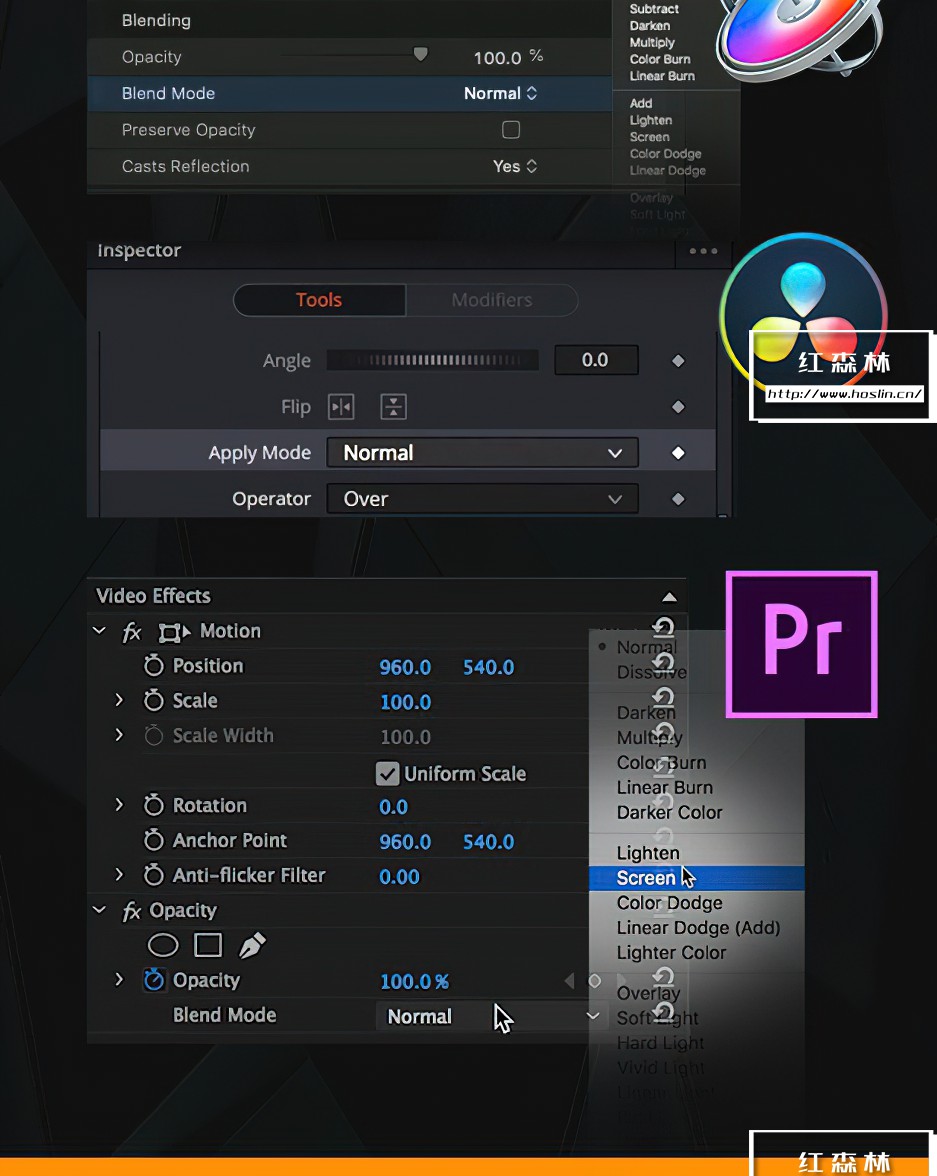The image size is (937, 1176).
Task: Go to previous Opacity keyframe
Action: coord(569,980)
